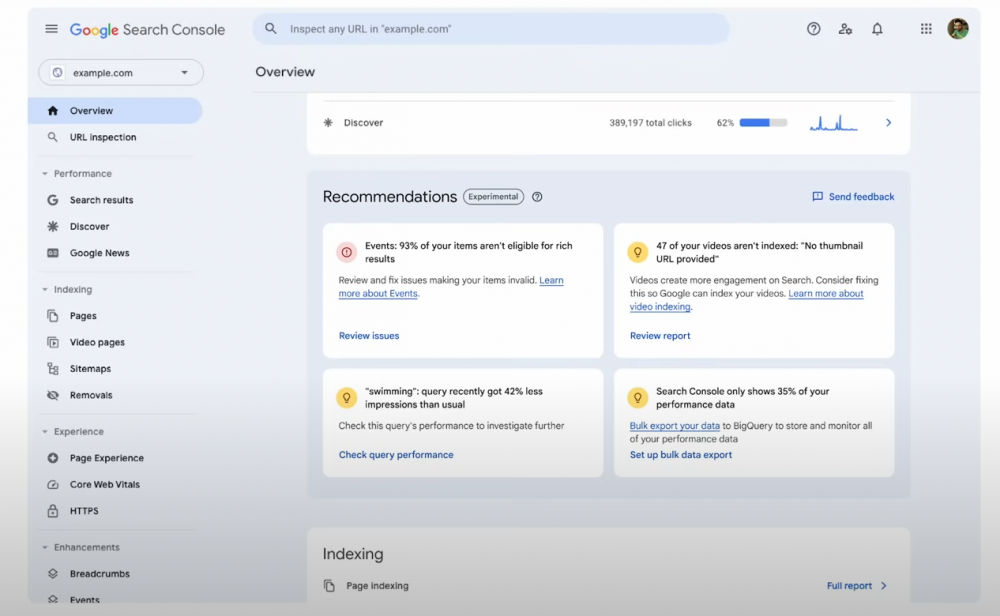Click the Inspect any URL input field
Image resolution: width=1000 pixels, height=616 pixels.
tap(491, 29)
